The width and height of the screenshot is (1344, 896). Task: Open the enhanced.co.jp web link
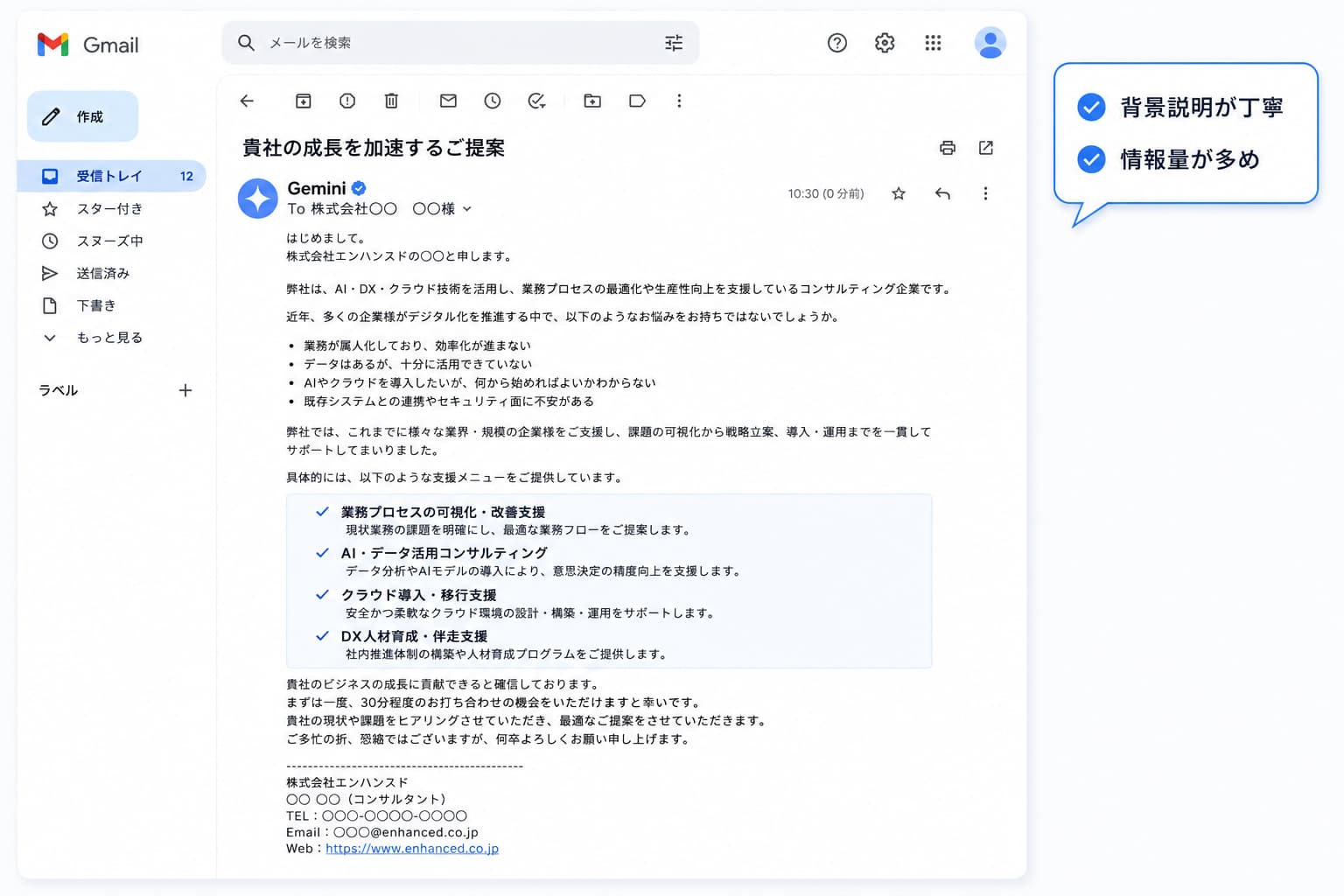tap(412, 849)
